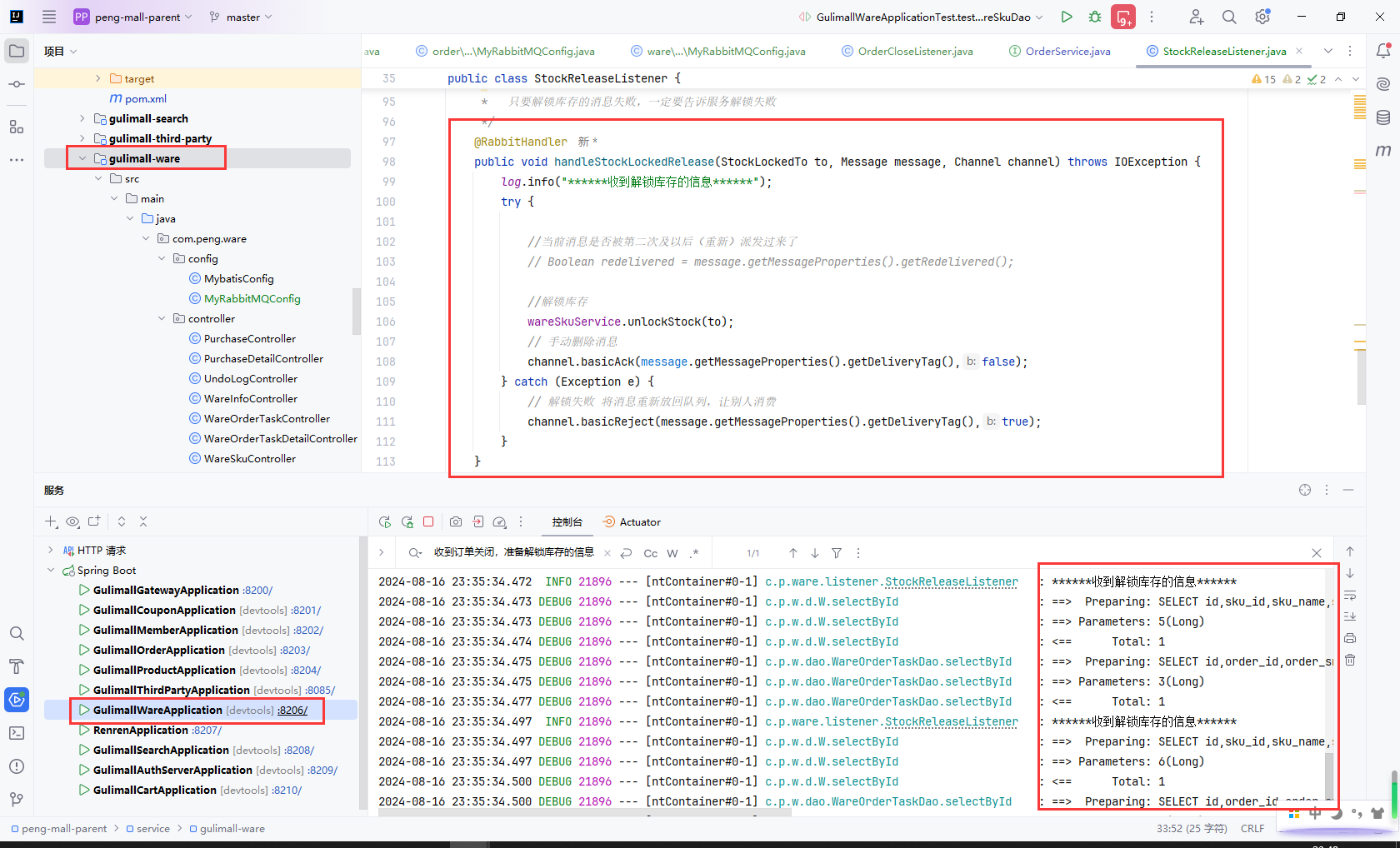This screenshot has width=1400, height=848.
Task: Open the Project tool window folder icon
Action: pos(17,51)
